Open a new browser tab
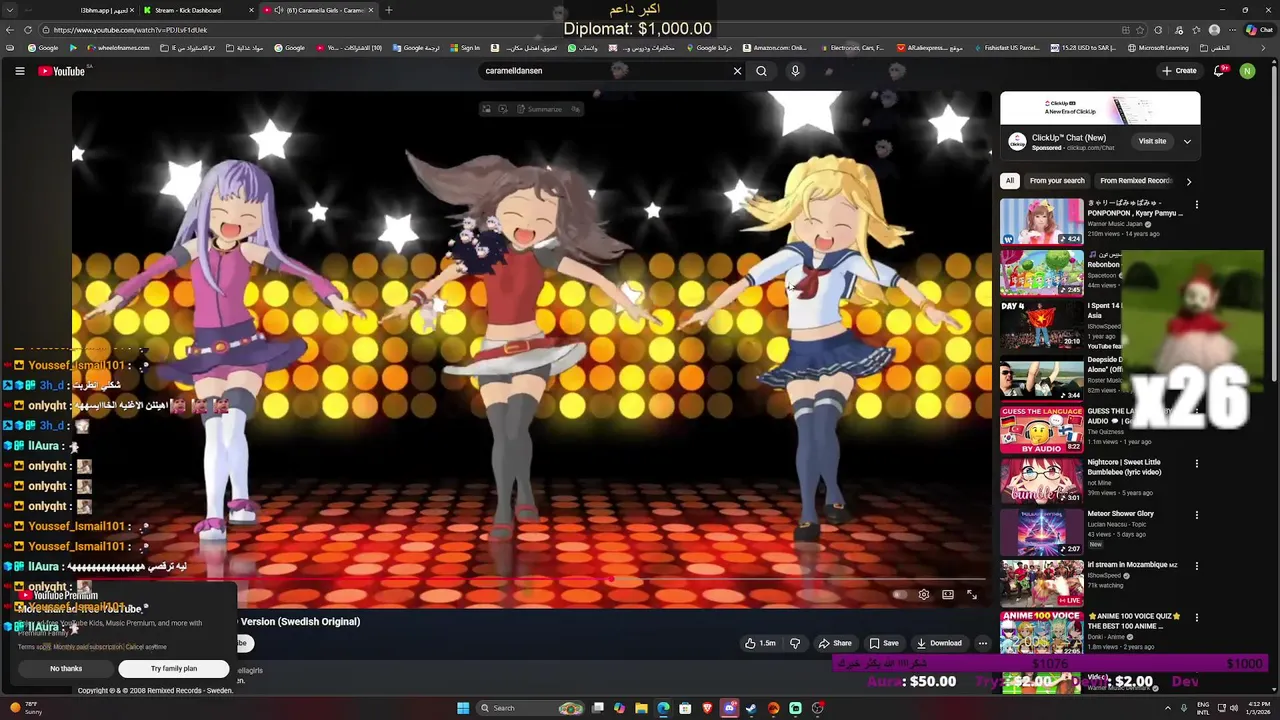This screenshot has height=720, width=1280. pos(389,10)
